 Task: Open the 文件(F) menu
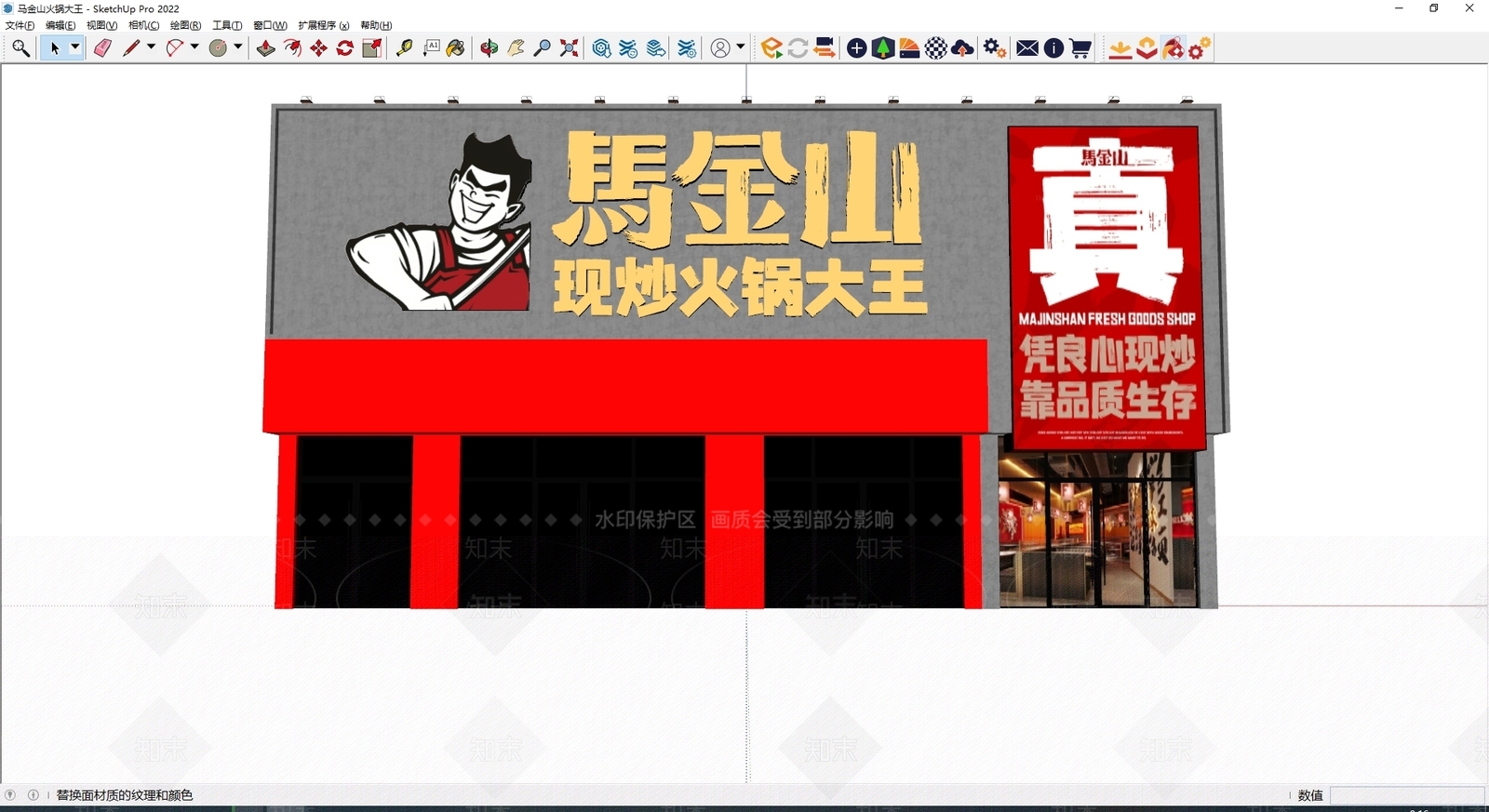[x=20, y=25]
